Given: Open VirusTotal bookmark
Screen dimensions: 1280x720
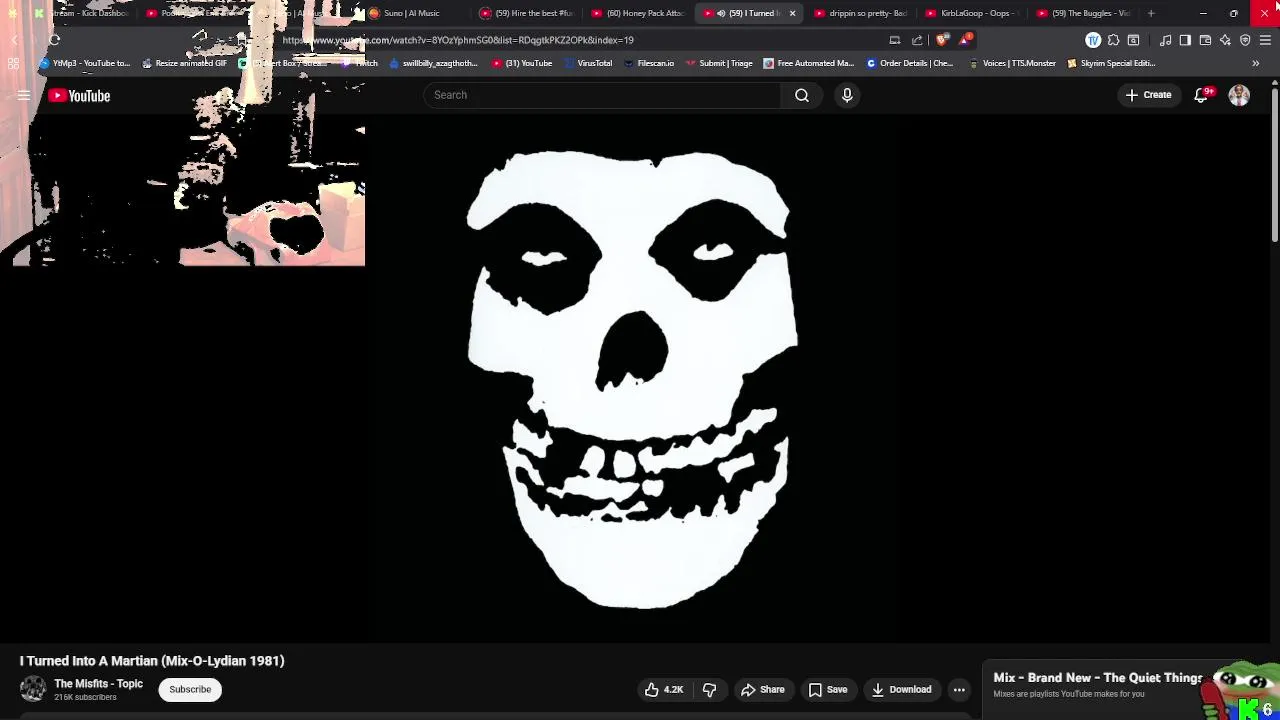Looking at the screenshot, I should click(588, 63).
